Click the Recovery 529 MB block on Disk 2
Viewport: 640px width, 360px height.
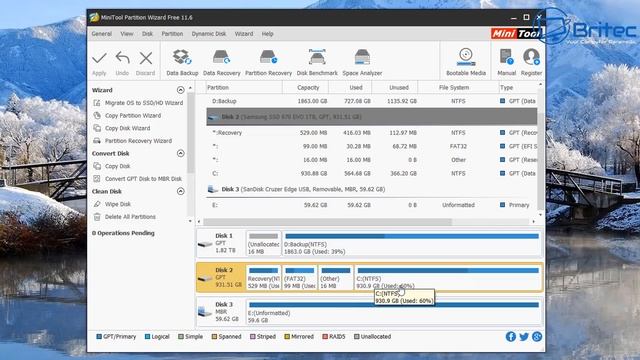[263, 278]
